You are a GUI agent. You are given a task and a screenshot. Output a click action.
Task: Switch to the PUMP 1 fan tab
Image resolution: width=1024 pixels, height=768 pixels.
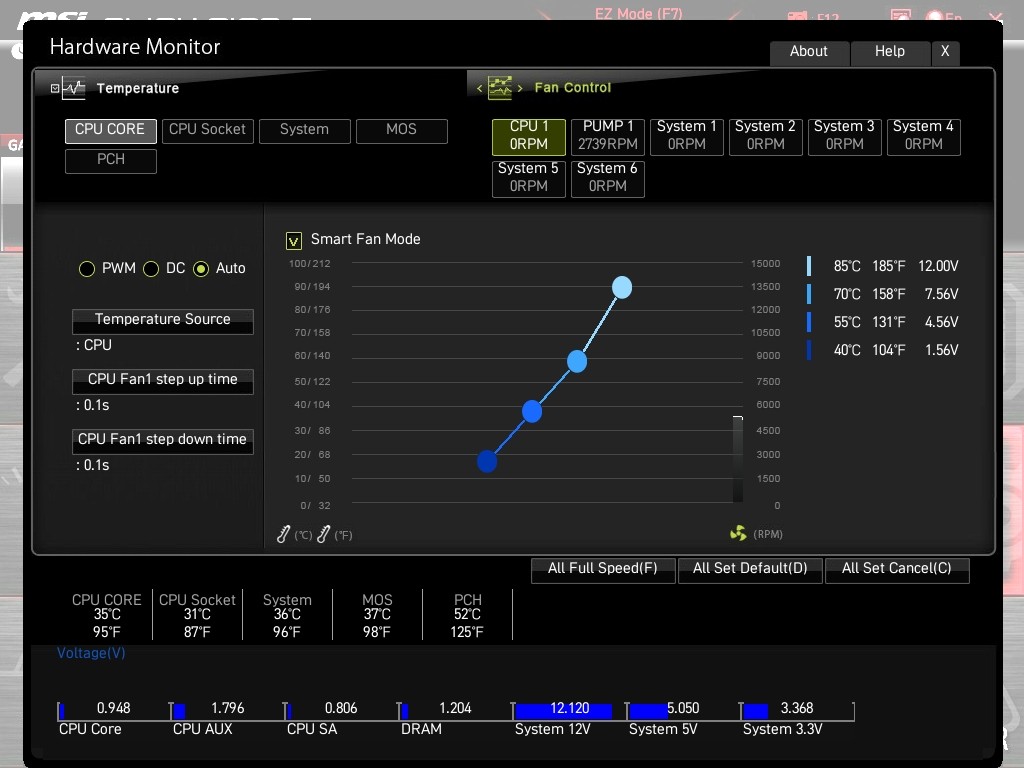608,136
